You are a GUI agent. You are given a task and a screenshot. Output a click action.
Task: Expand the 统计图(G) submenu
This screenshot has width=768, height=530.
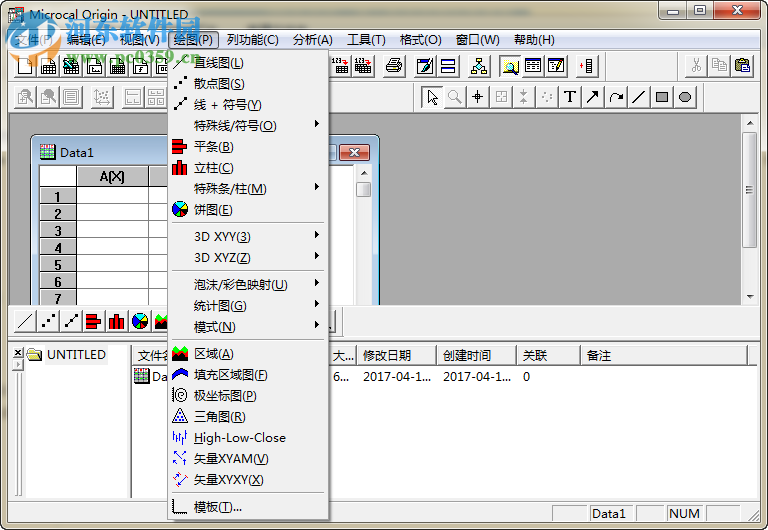(248, 306)
